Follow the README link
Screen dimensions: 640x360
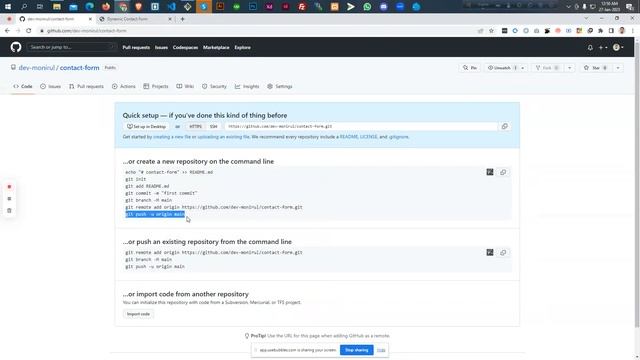tap(349, 137)
